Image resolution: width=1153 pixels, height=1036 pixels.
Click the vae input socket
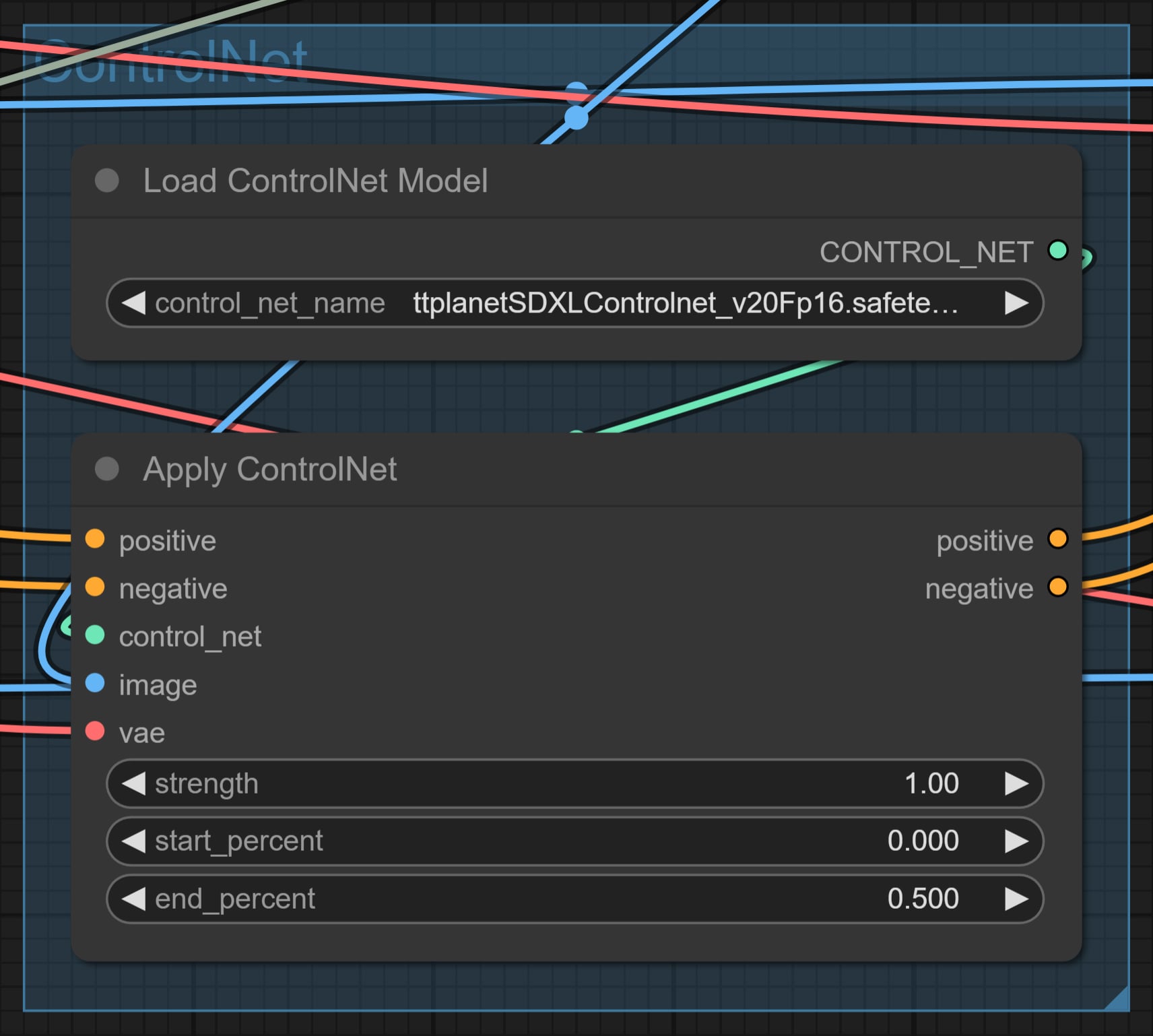95,731
